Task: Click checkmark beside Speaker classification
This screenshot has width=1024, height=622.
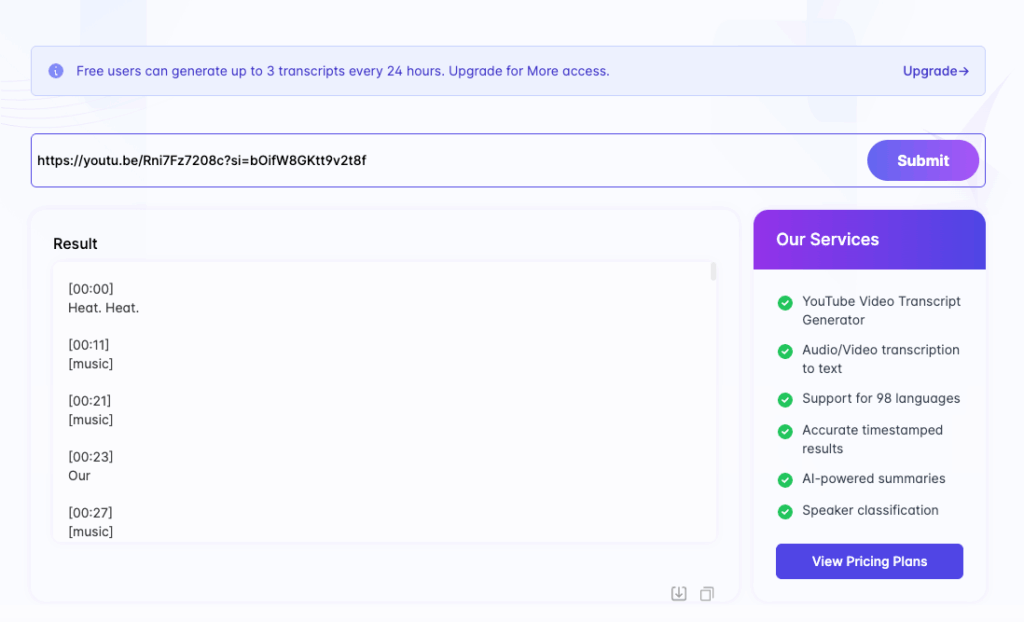Action: coord(785,511)
